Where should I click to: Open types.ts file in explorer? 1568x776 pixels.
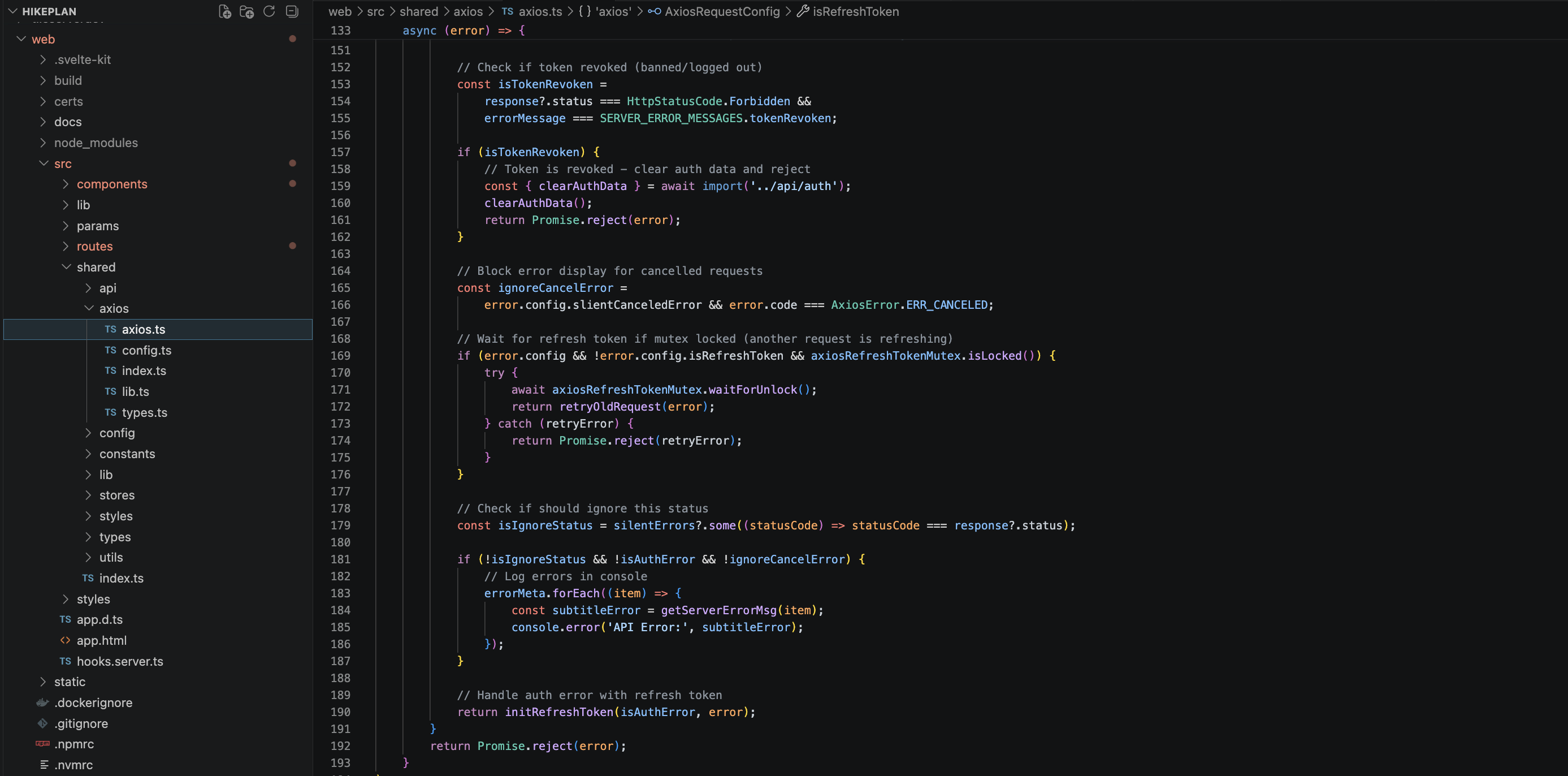coord(144,412)
